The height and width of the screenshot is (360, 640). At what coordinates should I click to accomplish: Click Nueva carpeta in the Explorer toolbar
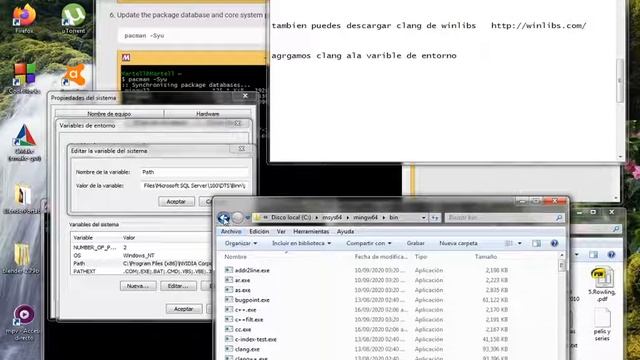tap(458, 243)
